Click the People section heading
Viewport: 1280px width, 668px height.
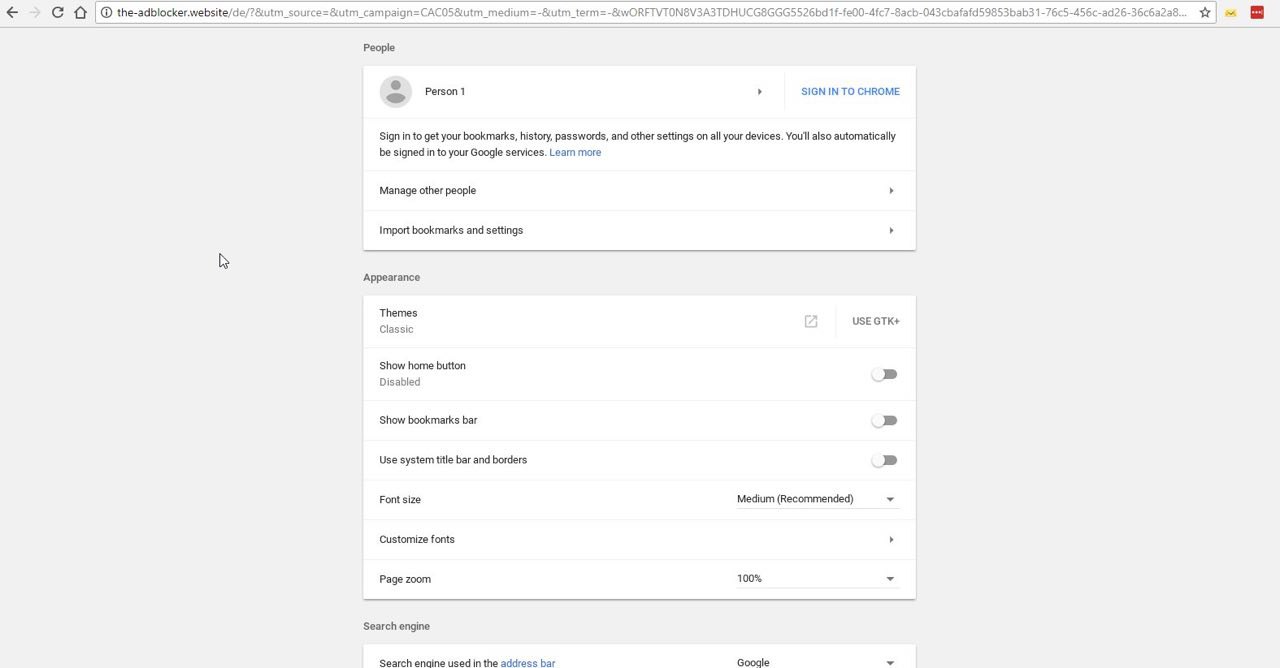pyautogui.click(x=379, y=47)
